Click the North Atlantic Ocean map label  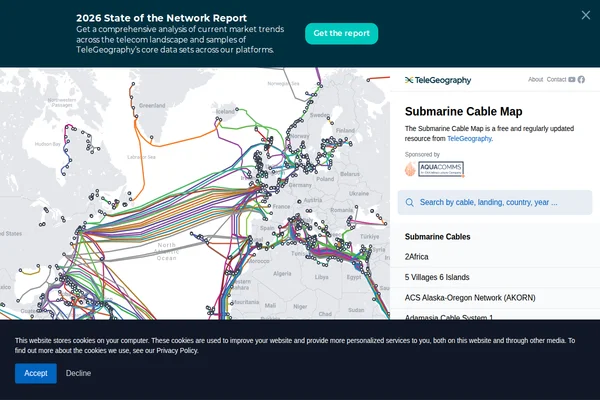(x=166, y=251)
